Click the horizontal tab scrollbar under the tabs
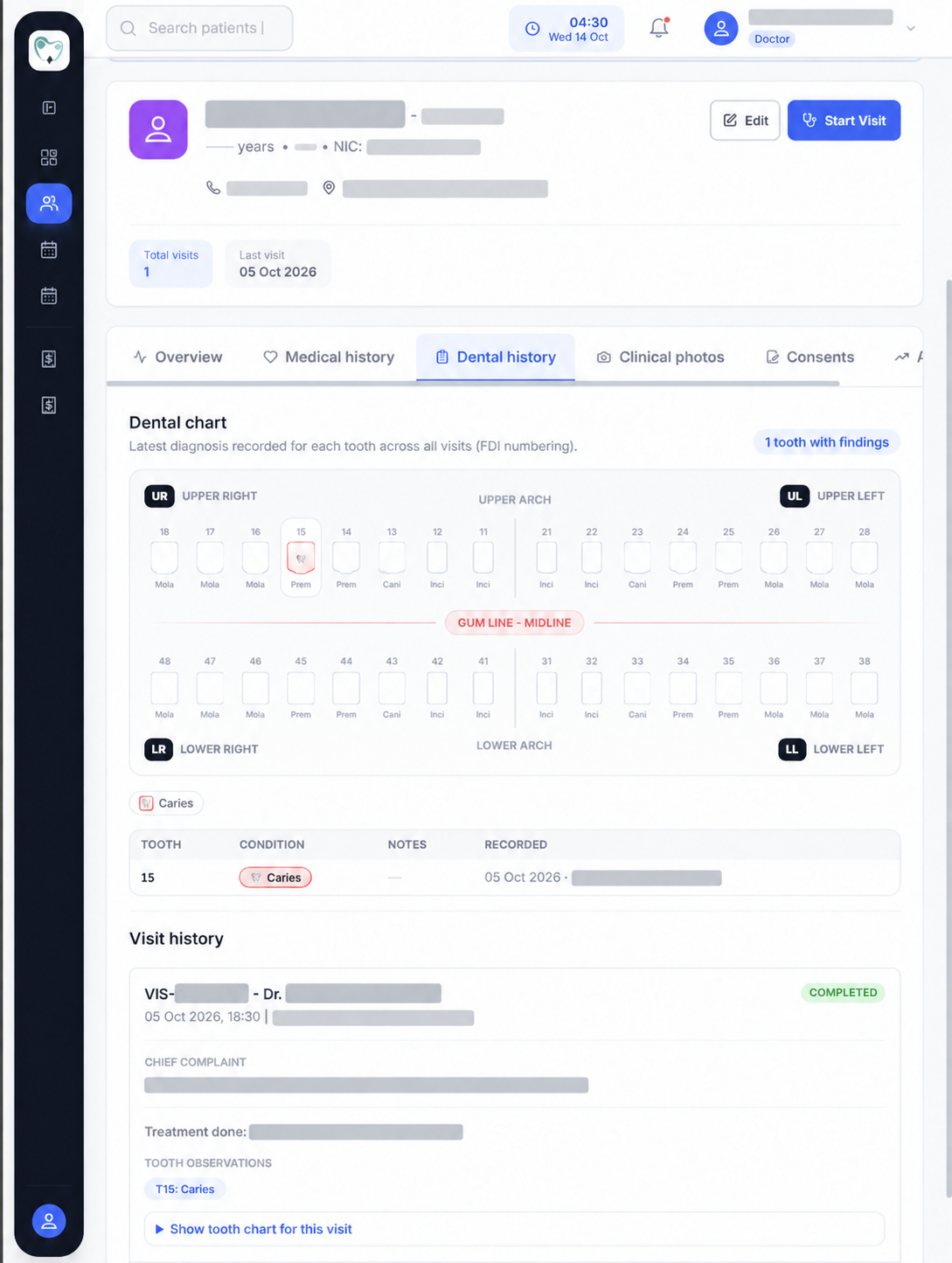952x1263 pixels. pos(473,383)
